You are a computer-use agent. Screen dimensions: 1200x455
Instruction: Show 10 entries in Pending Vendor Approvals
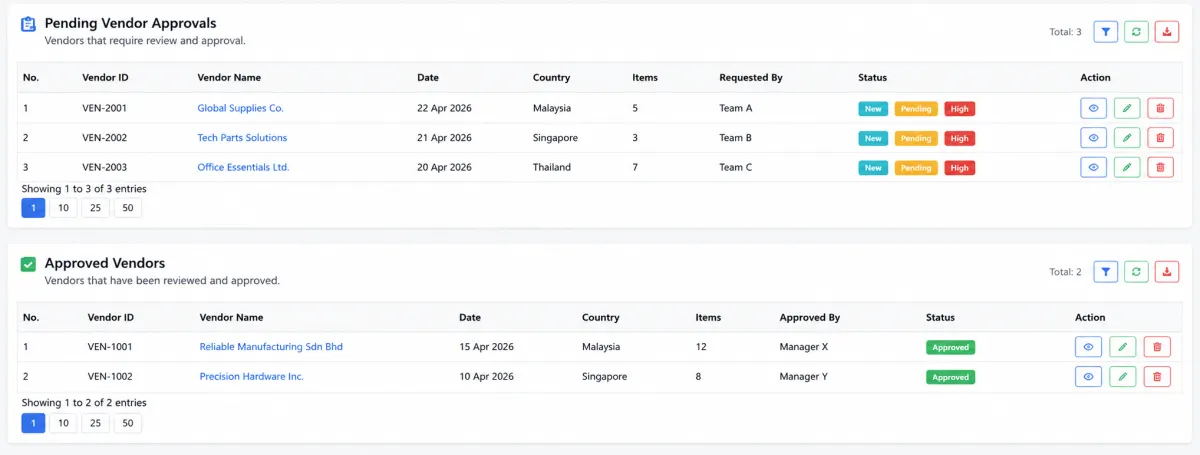click(63, 208)
